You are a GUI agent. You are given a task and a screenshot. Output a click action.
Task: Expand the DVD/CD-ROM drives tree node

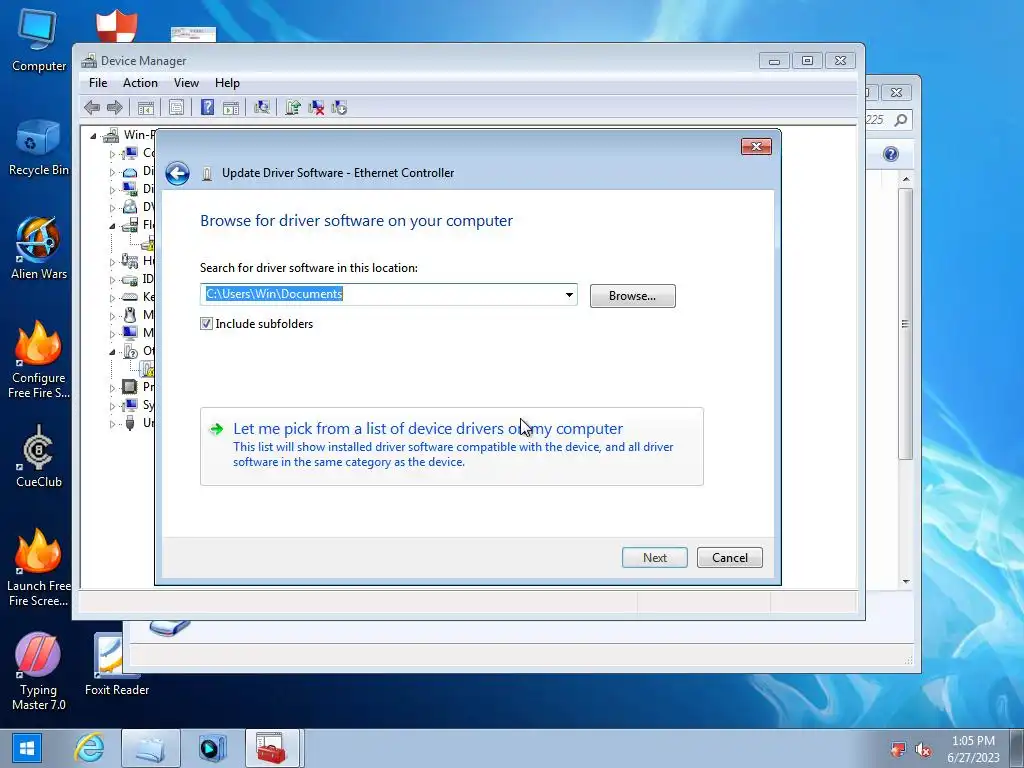coord(112,208)
